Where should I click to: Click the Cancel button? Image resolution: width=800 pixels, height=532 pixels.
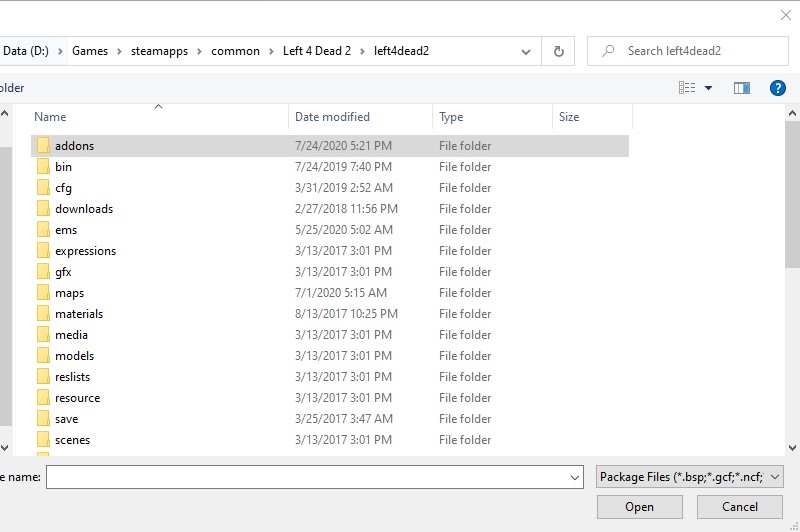(740, 507)
